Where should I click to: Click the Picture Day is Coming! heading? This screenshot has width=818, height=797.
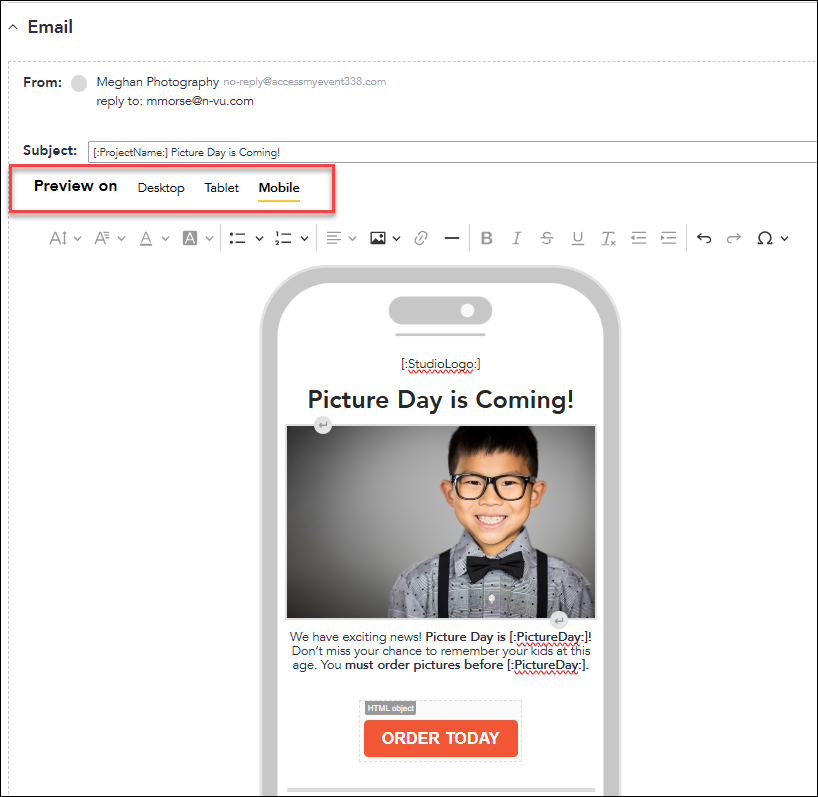coord(441,400)
